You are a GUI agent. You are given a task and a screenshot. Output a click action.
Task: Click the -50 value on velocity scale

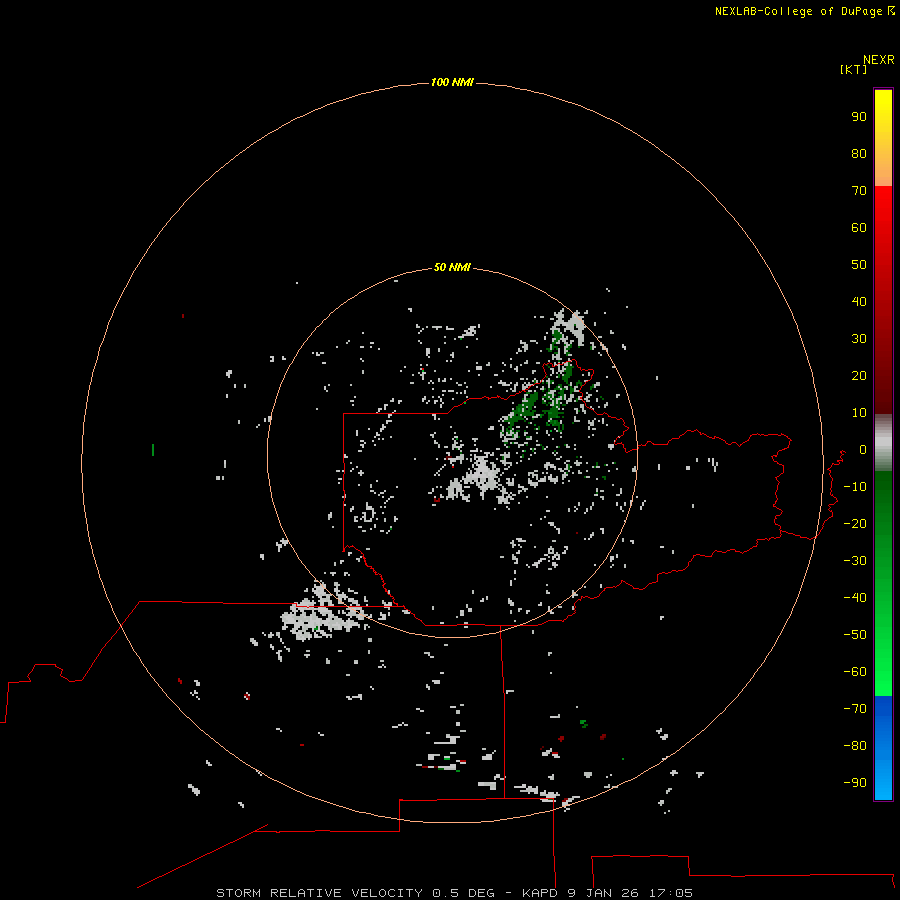coord(855,634)
